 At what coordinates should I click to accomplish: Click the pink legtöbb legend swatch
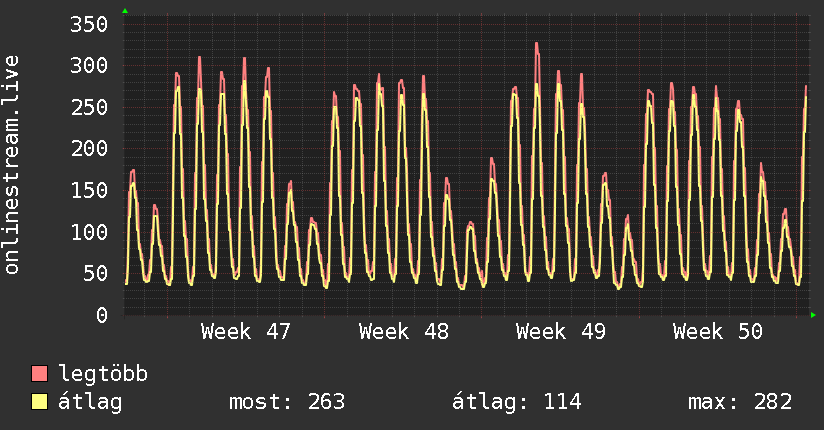39,374
